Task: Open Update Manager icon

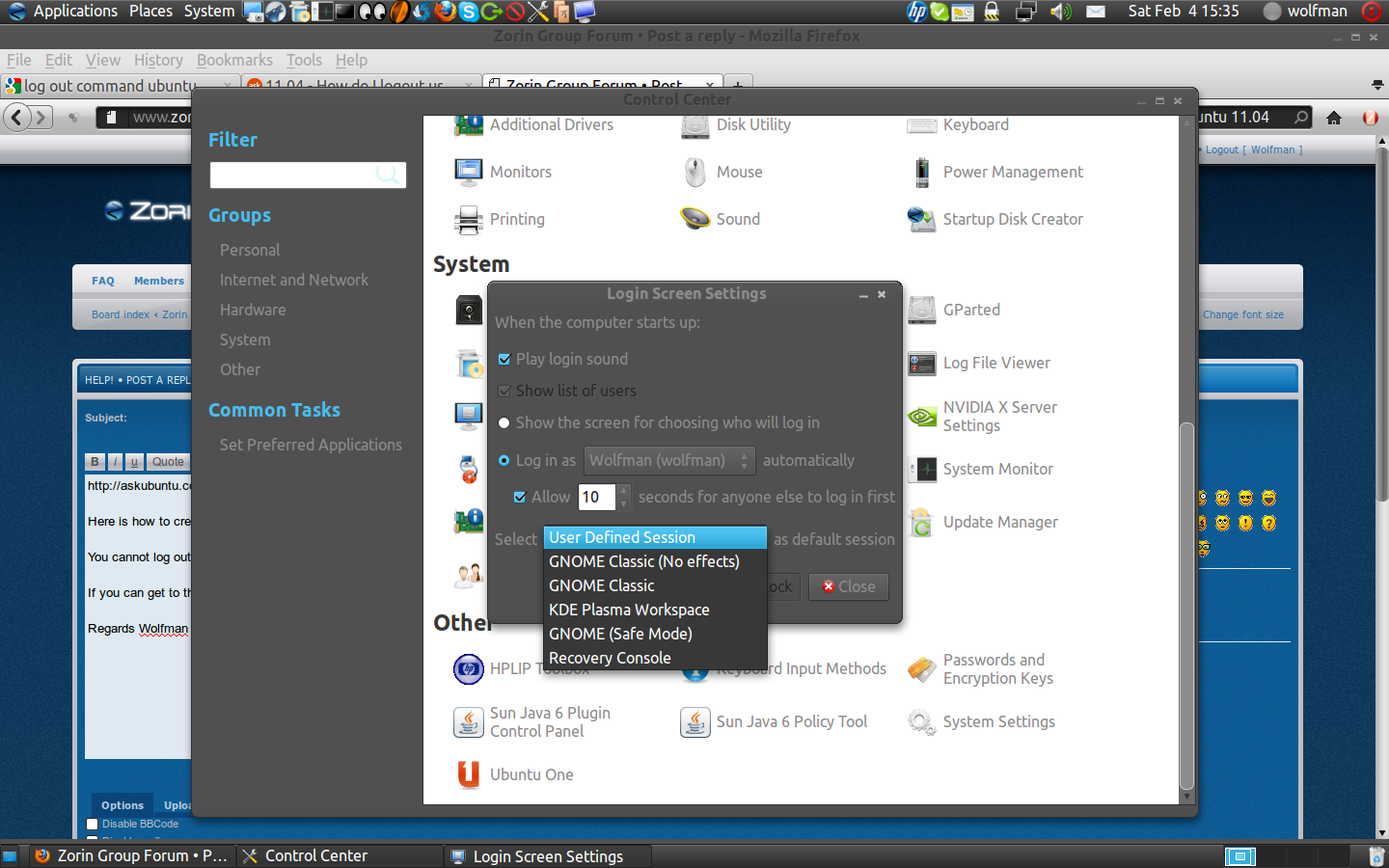Action: click(x=922, y=522)
